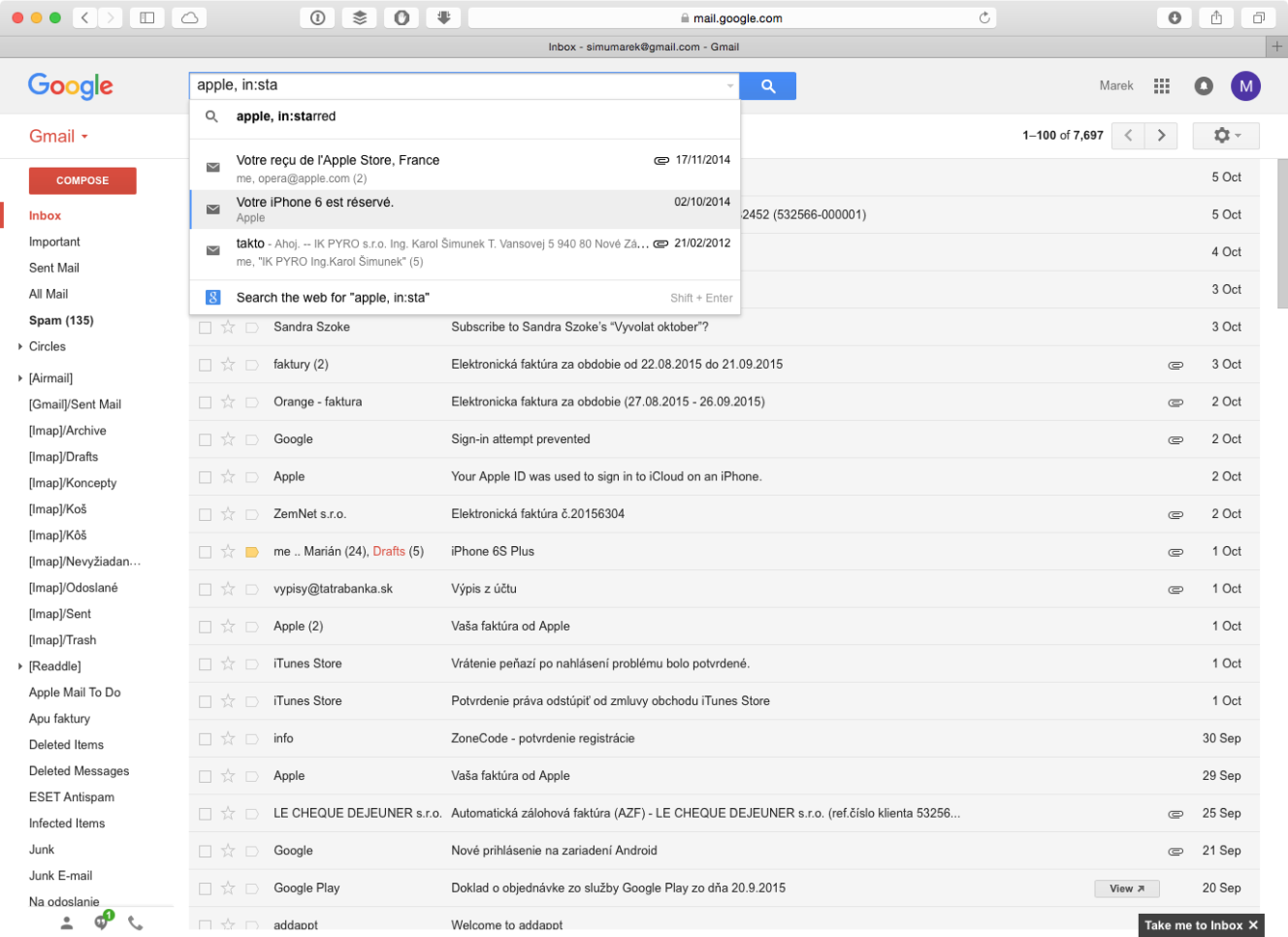
Task: Open the takto conversation suggestion
Action: tap(465, 251)
